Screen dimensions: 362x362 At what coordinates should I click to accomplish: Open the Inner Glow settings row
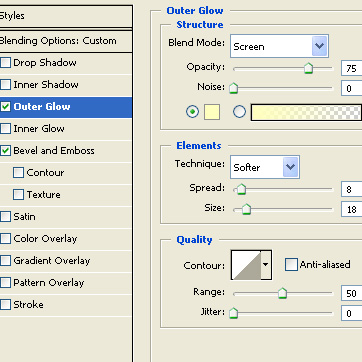click(x=66, y=129)
